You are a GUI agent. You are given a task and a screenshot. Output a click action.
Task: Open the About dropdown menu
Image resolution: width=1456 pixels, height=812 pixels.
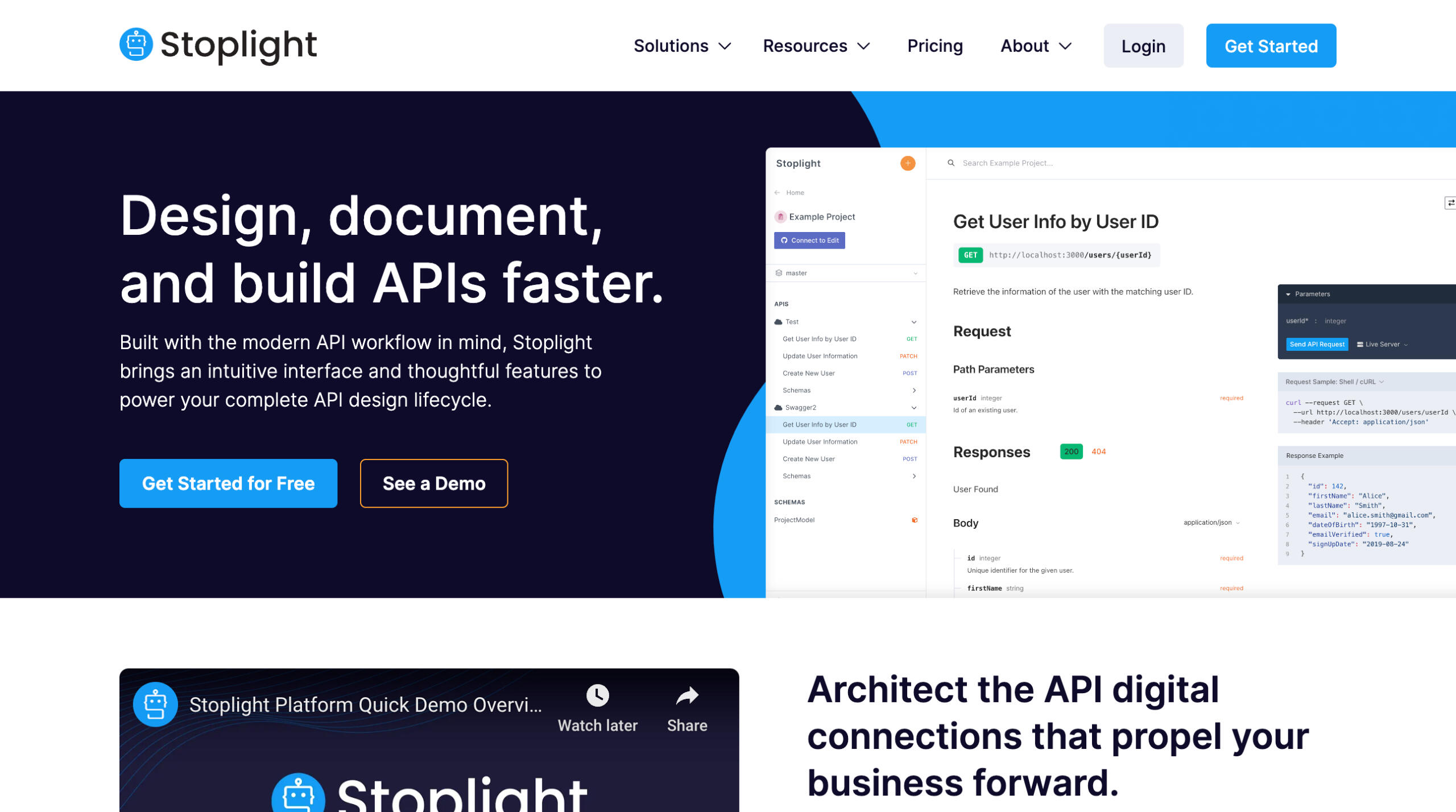1036,45
